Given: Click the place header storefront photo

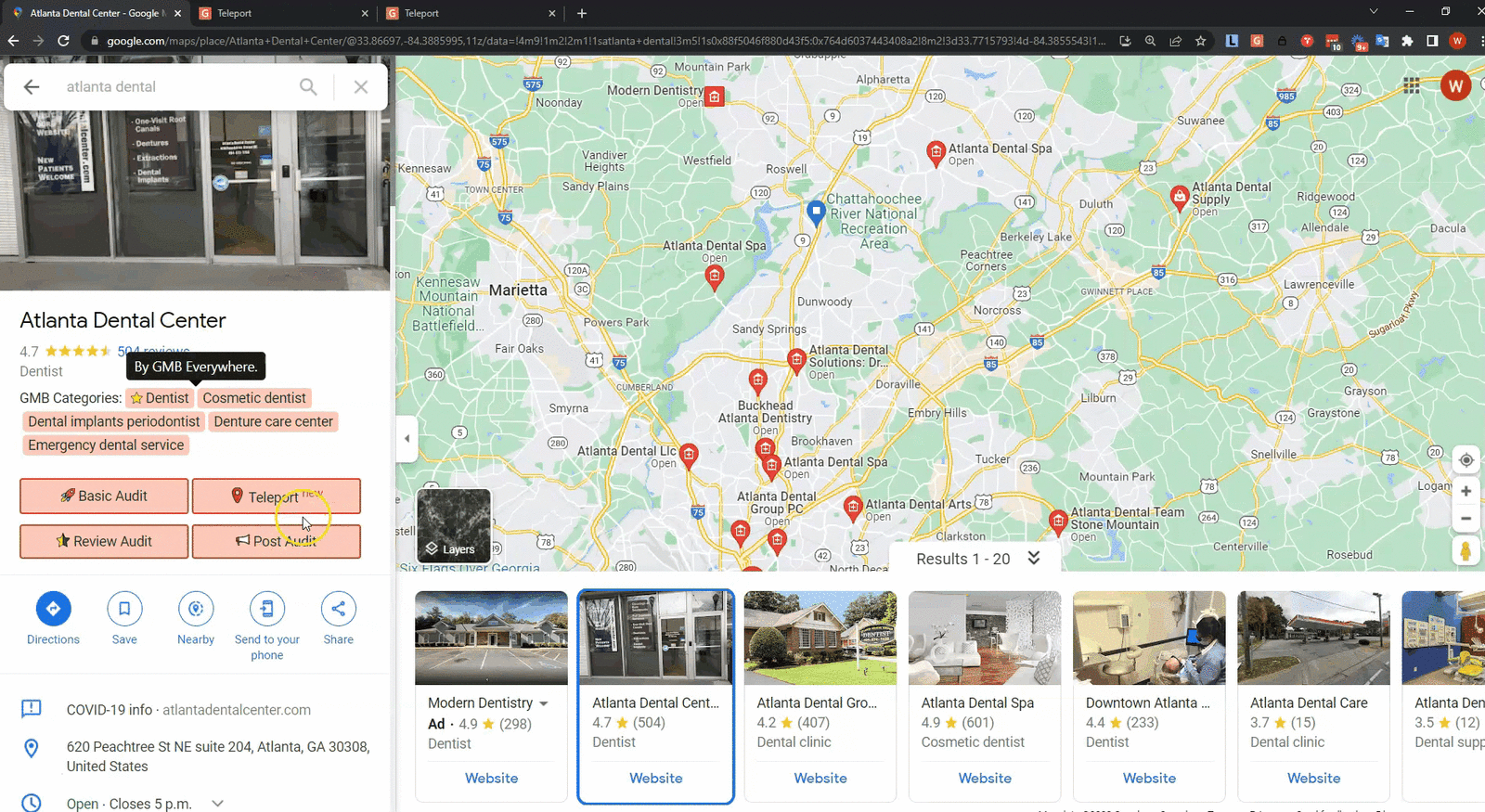Looking at the screenshot, I should (x=195, y=200).
